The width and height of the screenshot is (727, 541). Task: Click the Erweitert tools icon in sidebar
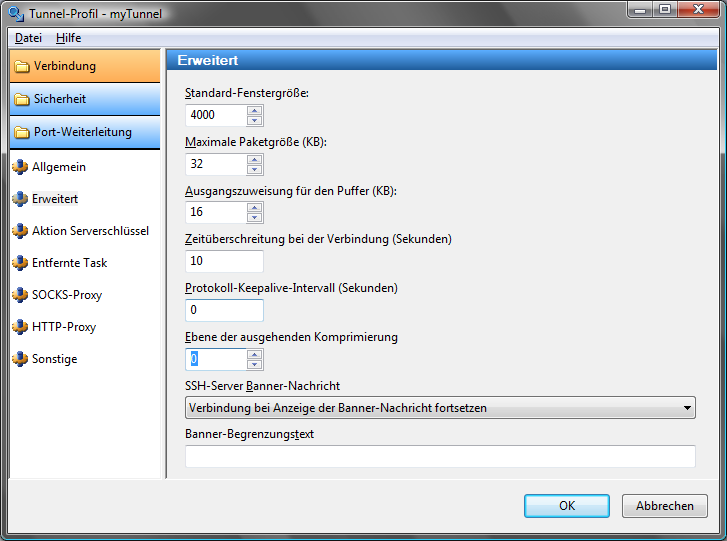19,199
